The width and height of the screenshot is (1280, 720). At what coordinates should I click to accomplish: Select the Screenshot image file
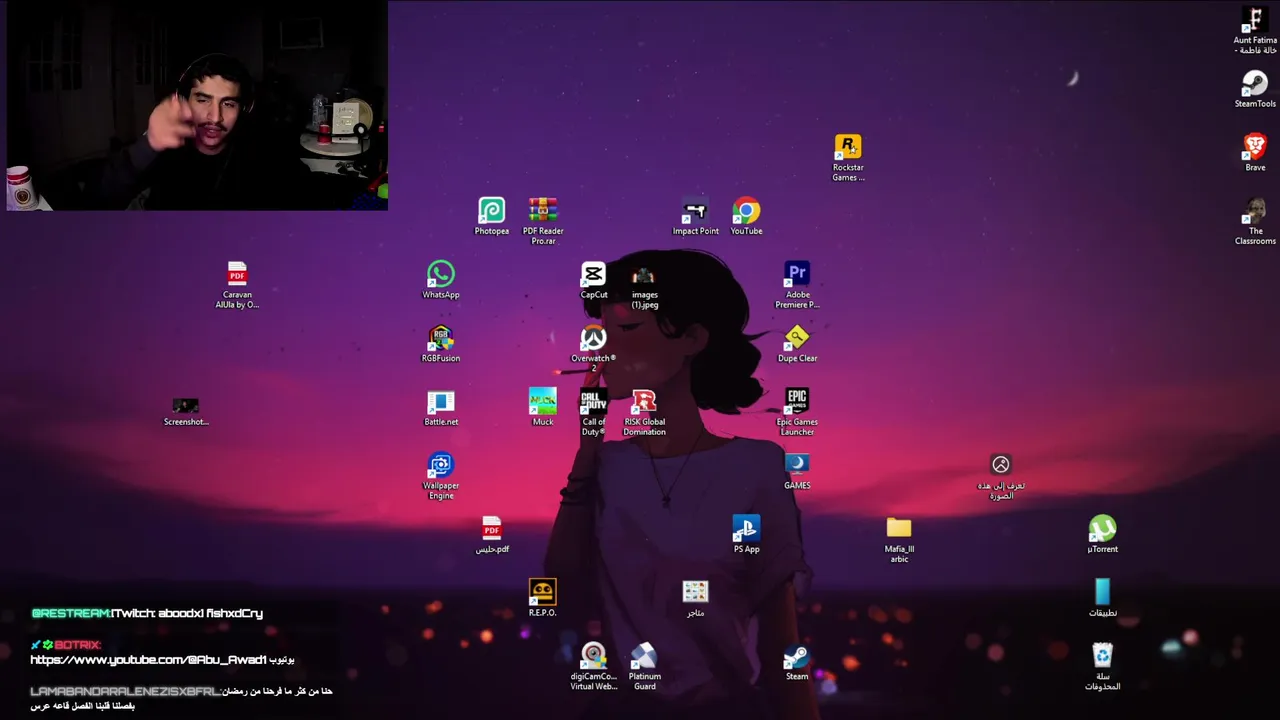(186, 411)
